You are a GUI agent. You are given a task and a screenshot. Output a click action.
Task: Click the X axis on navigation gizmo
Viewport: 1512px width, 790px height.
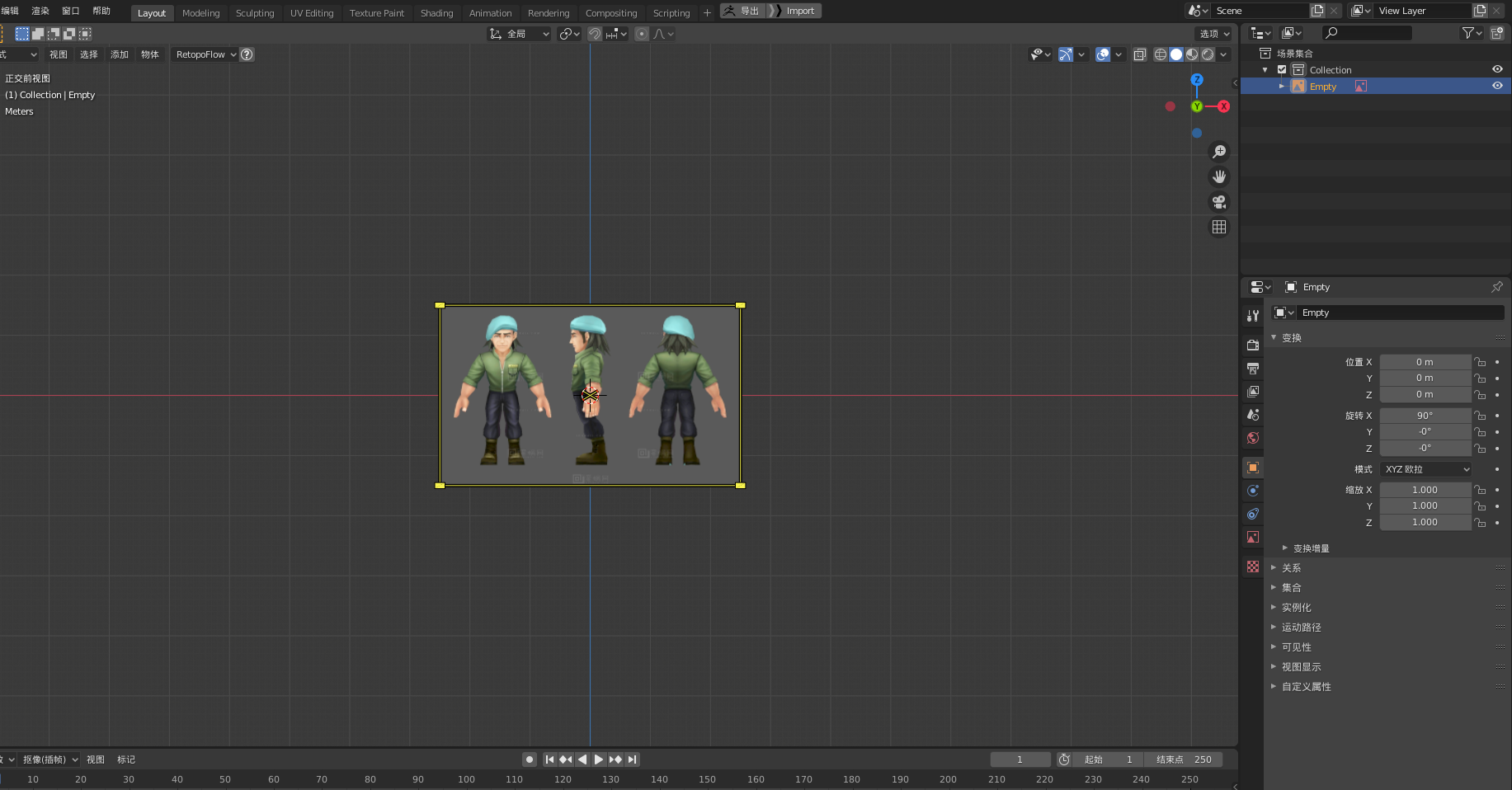1223,106
